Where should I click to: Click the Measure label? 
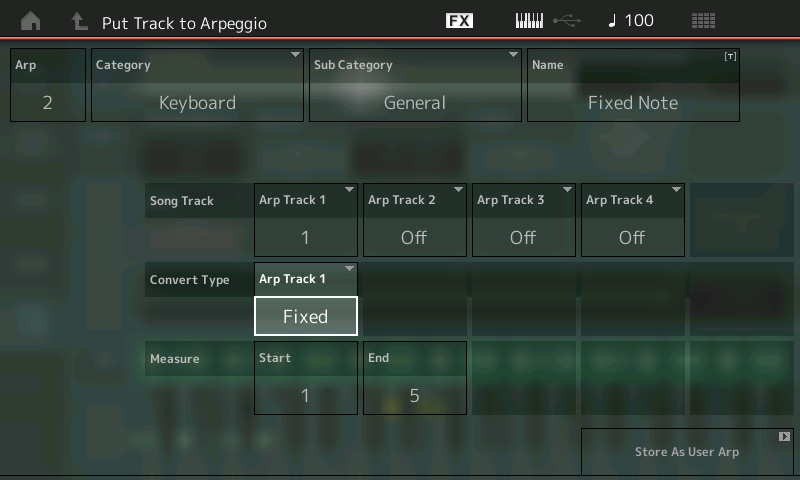(x=174, y=359)
